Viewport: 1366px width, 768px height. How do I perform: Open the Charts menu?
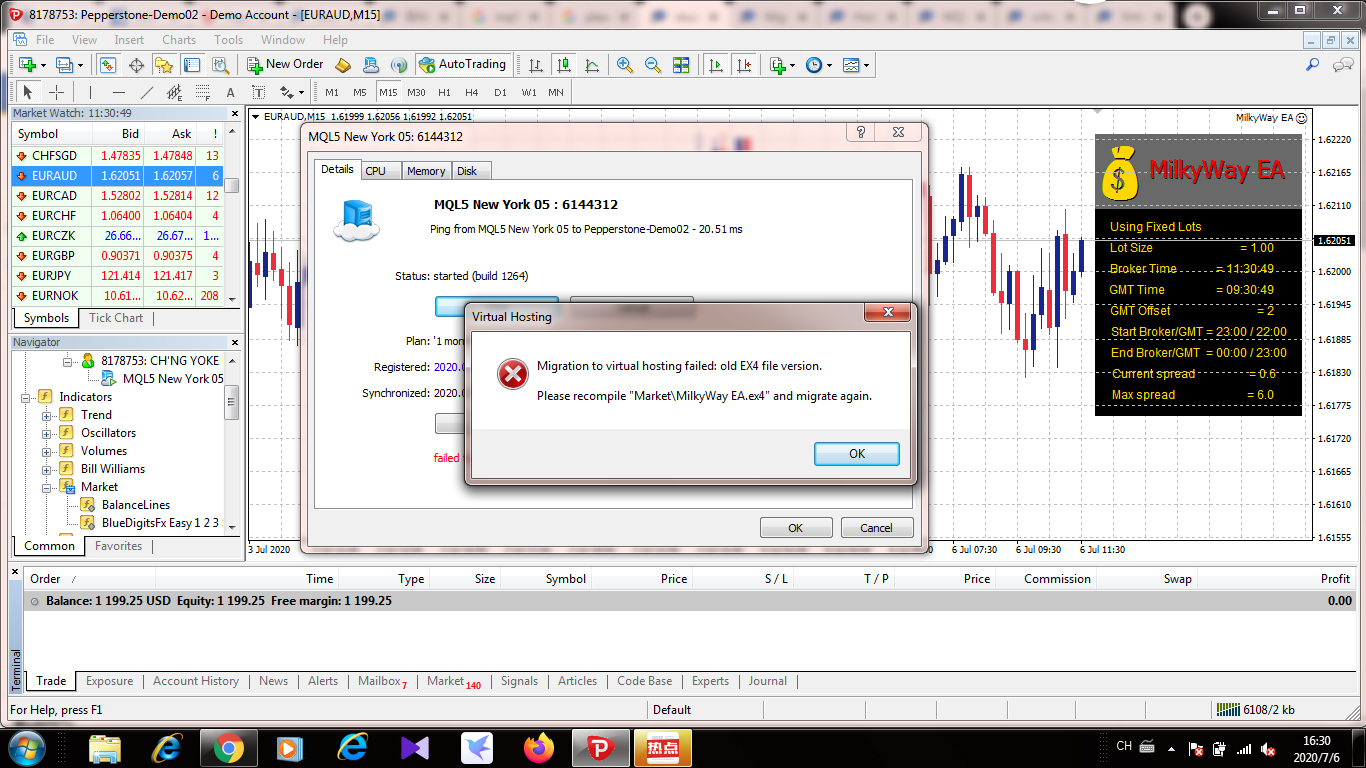179,40
